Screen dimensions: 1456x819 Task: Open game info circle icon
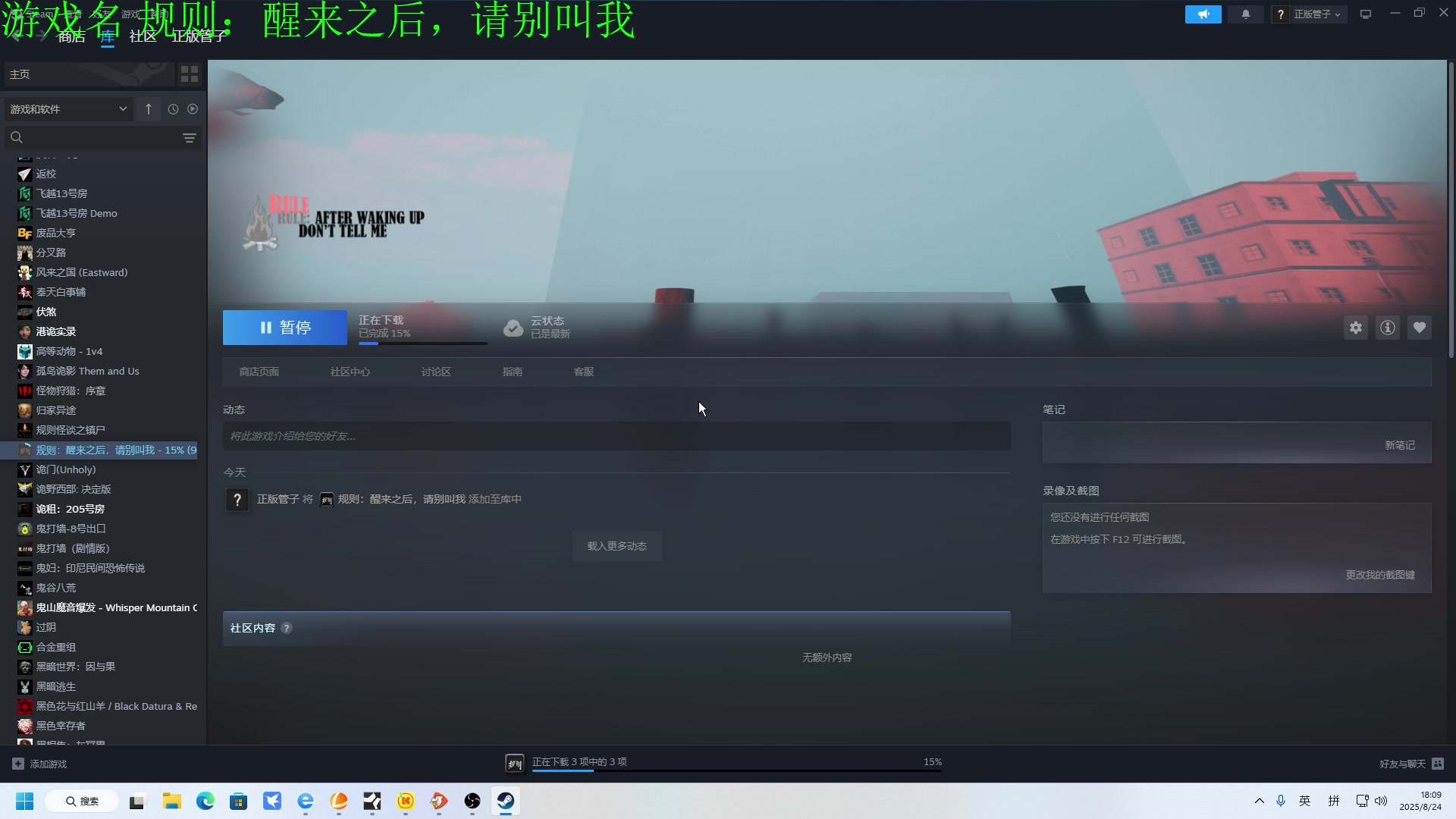click(1388, 328)
